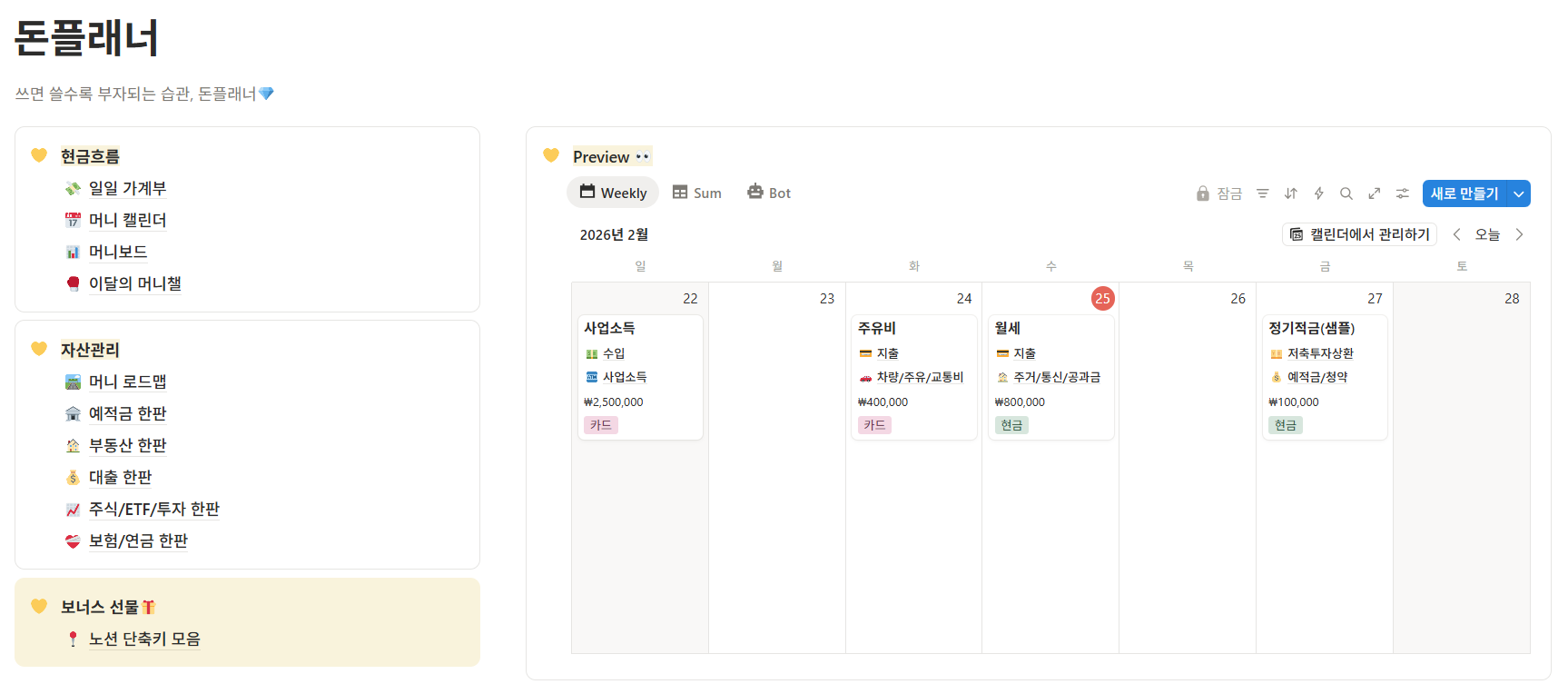The height and width of the screenshot is (694, 1568).
Task: Open the 대출 한판 page link
Action: point(120,477)
